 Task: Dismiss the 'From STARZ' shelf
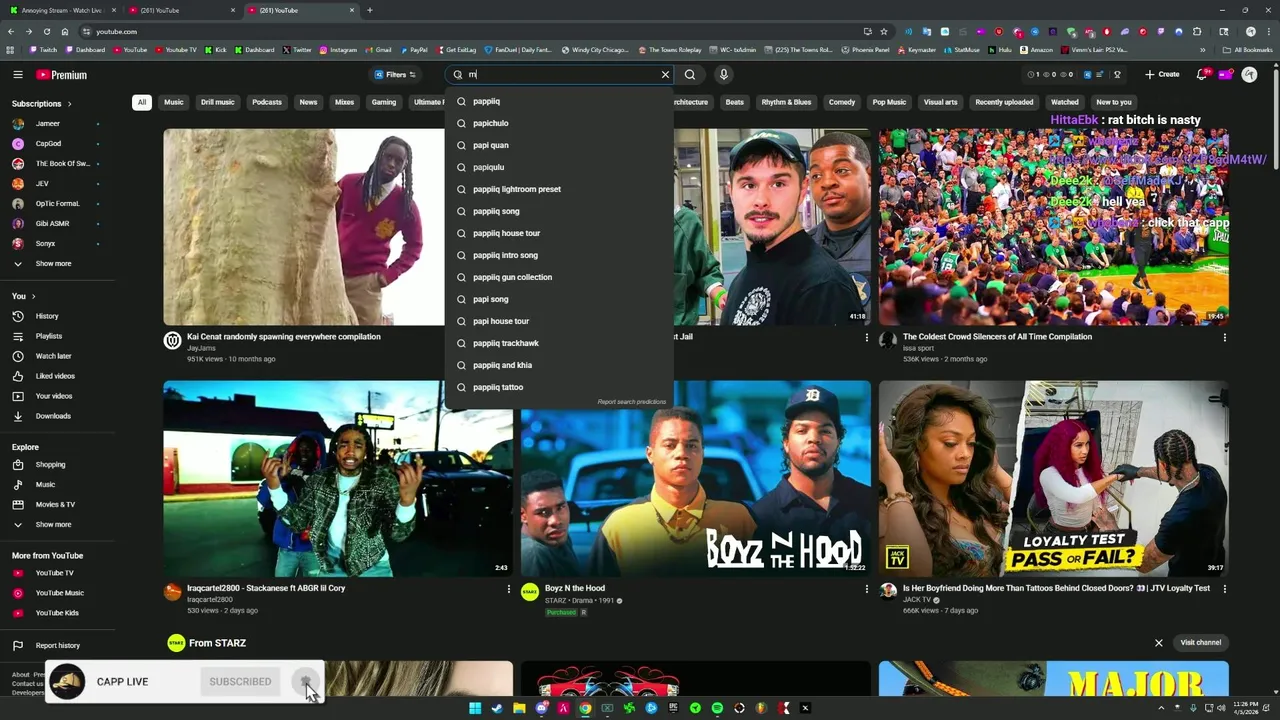pyautogui.click(x=1159, y=643)
